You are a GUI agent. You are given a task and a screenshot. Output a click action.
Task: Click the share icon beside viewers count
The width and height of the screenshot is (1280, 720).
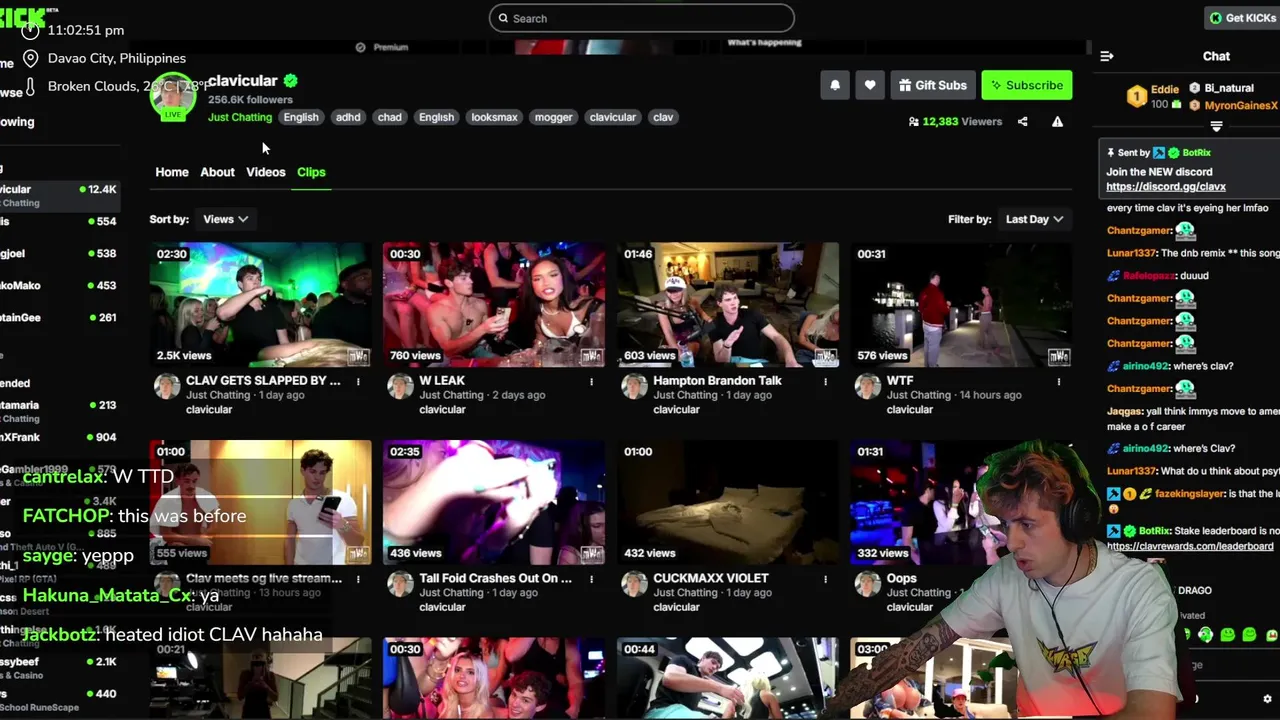coord(1022,122)
